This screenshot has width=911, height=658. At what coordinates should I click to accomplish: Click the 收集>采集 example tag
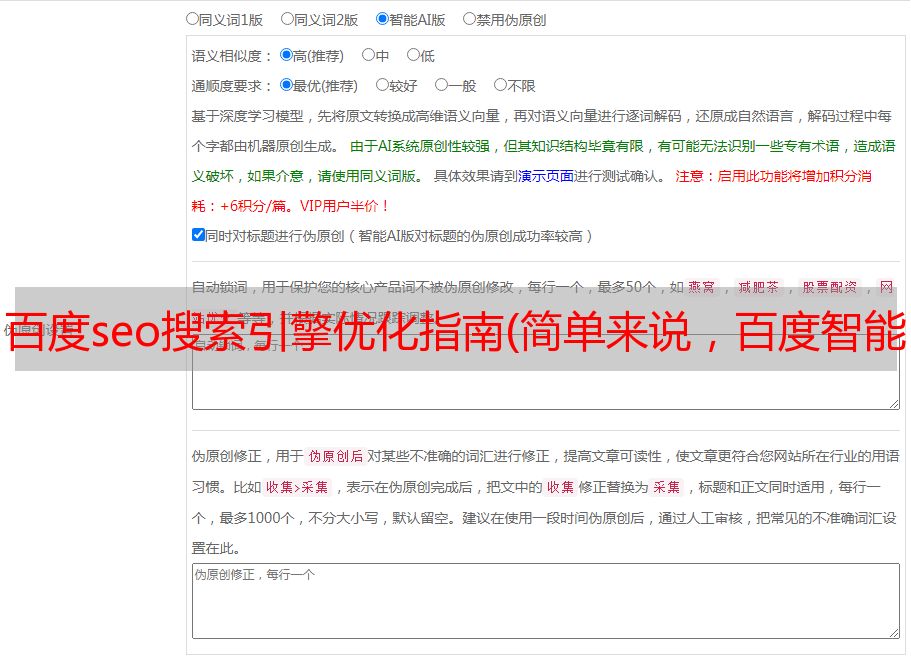[297, 487]
